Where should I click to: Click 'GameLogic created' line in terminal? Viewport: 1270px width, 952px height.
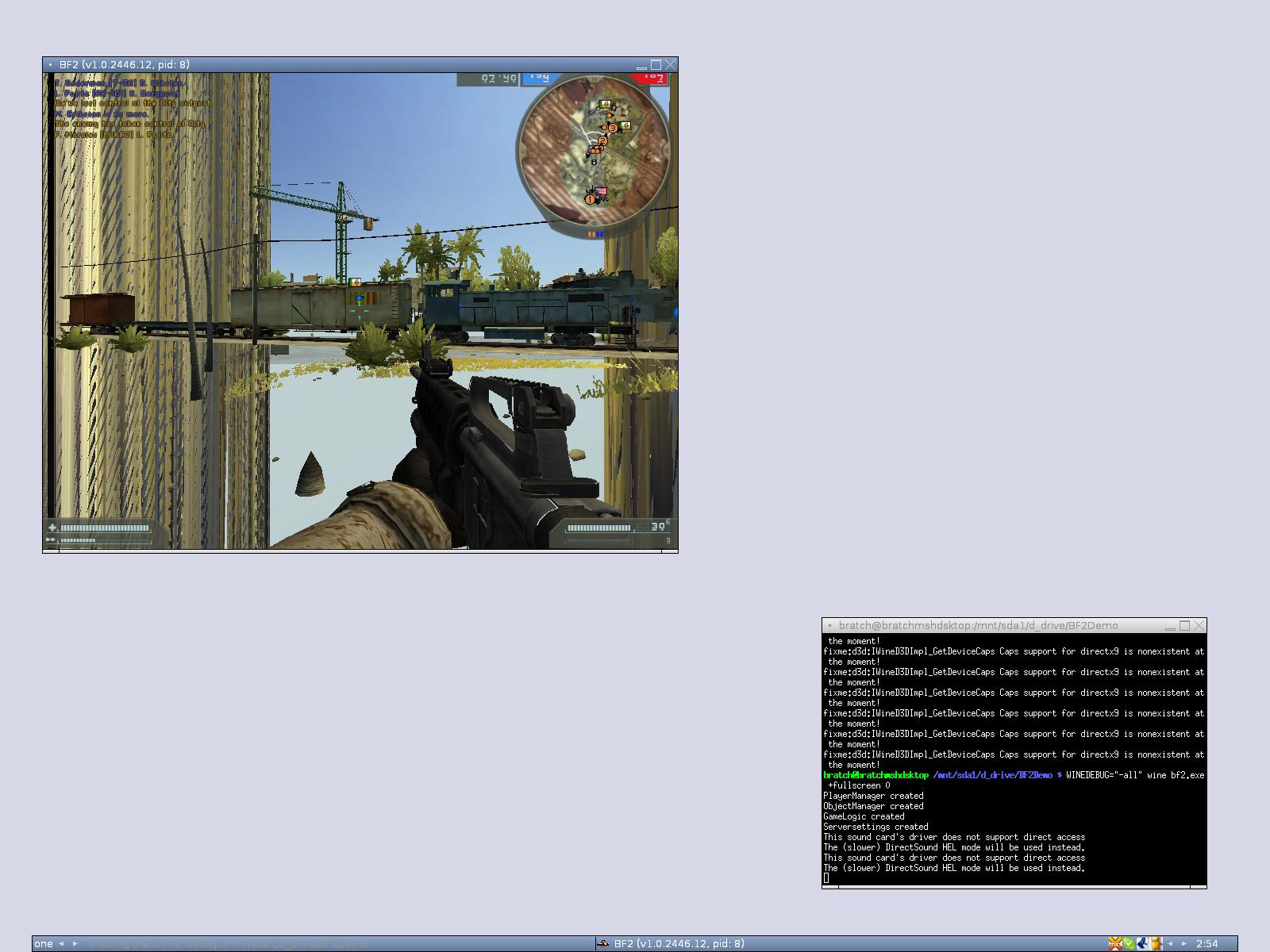coord(864,816)
